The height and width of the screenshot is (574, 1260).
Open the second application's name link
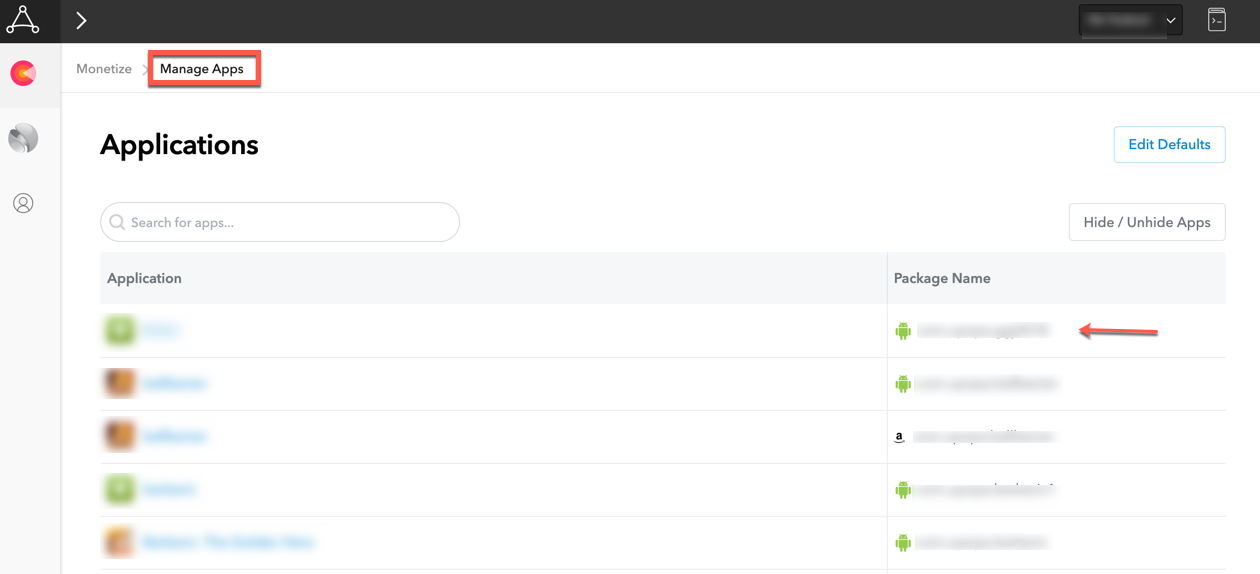point(175,383)
